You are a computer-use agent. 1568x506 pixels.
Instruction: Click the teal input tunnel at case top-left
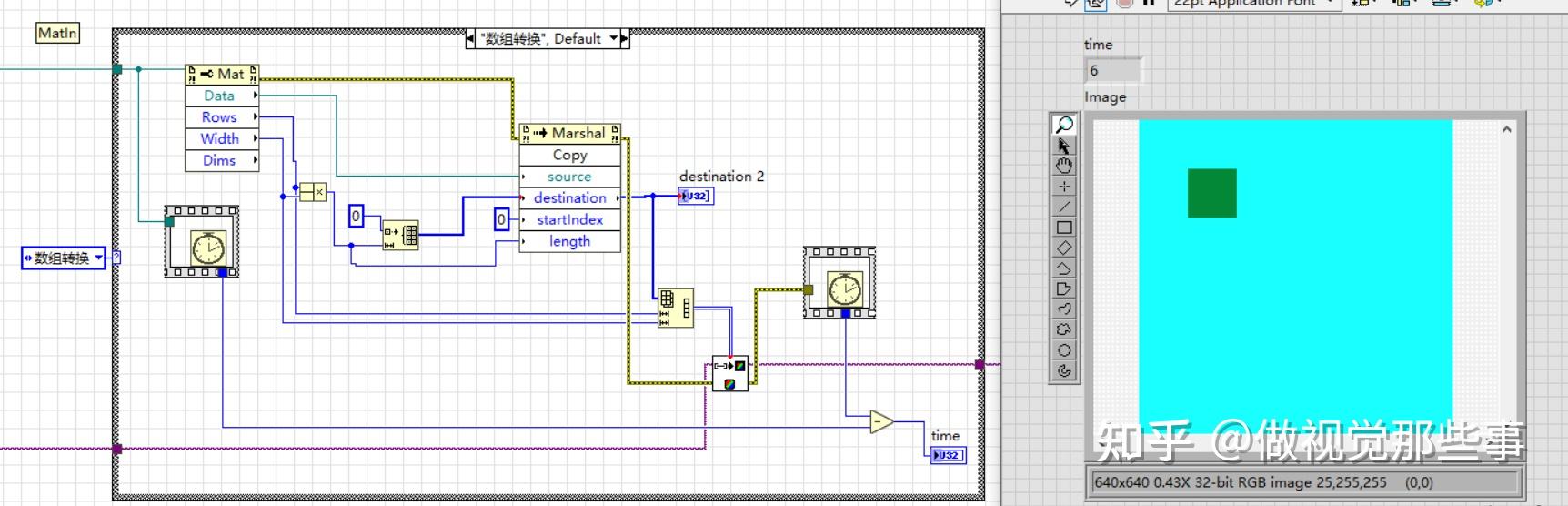tap(117, 69)
